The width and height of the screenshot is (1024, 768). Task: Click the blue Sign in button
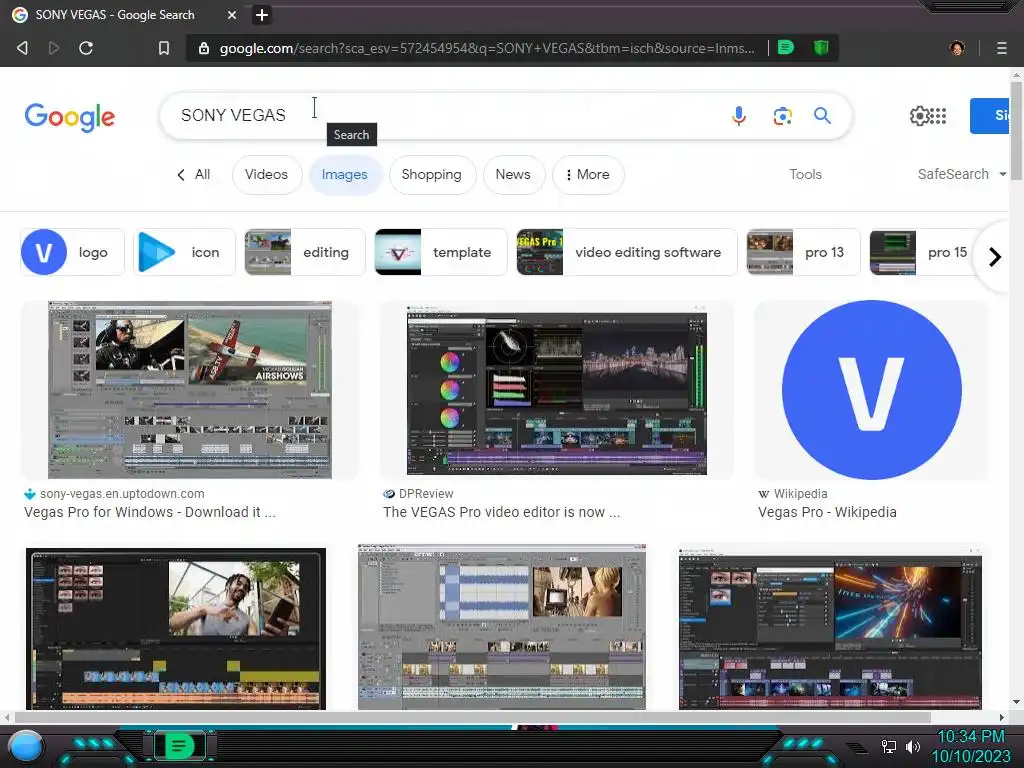click(990, 116)
